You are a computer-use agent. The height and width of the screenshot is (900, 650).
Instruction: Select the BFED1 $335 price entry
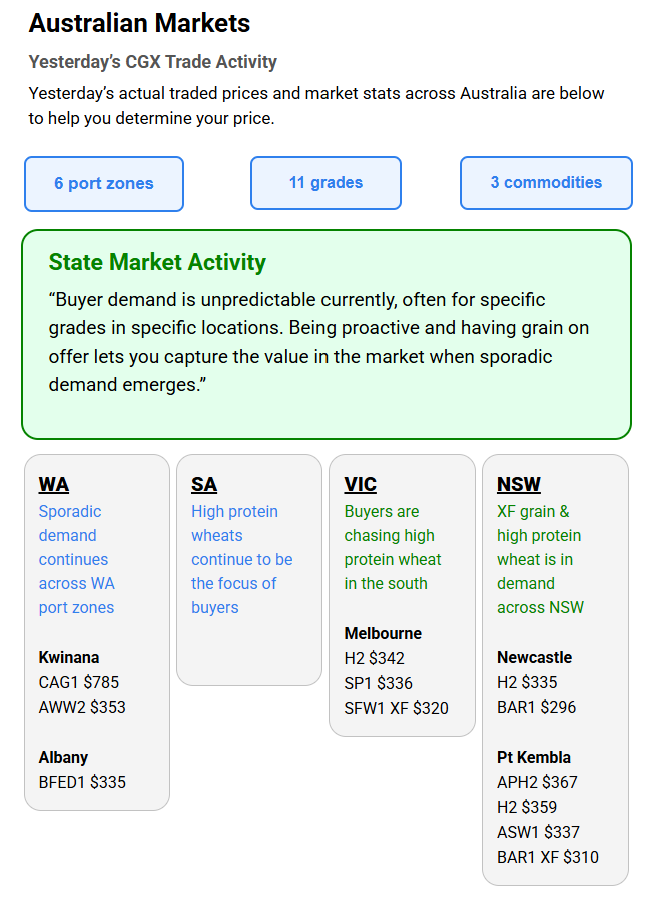tap(82, 782)
